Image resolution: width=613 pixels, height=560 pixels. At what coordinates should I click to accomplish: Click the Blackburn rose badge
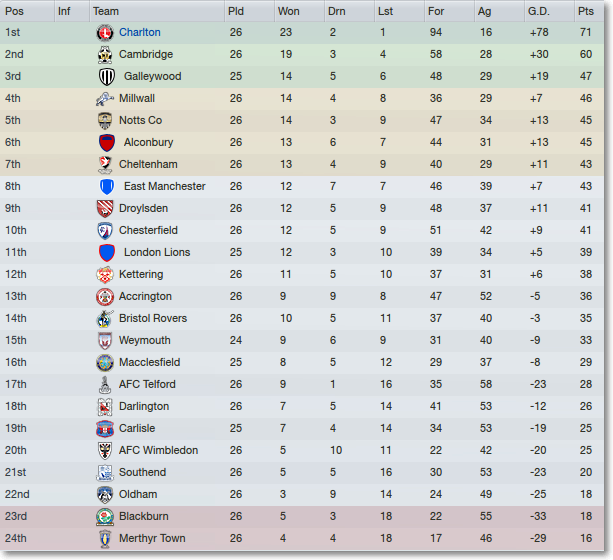click(x=105, y=517)
